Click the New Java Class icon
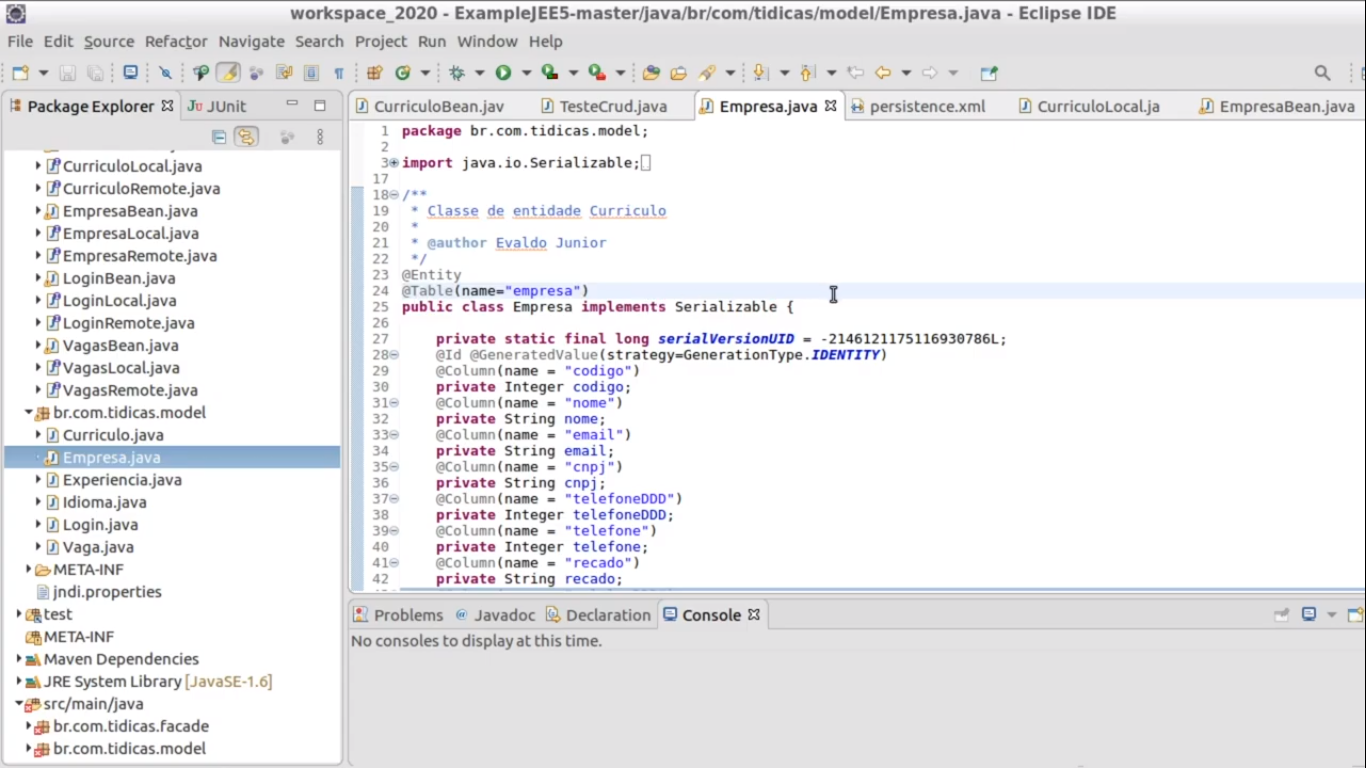Screen dimensions: 1366x768 point(403,73)
